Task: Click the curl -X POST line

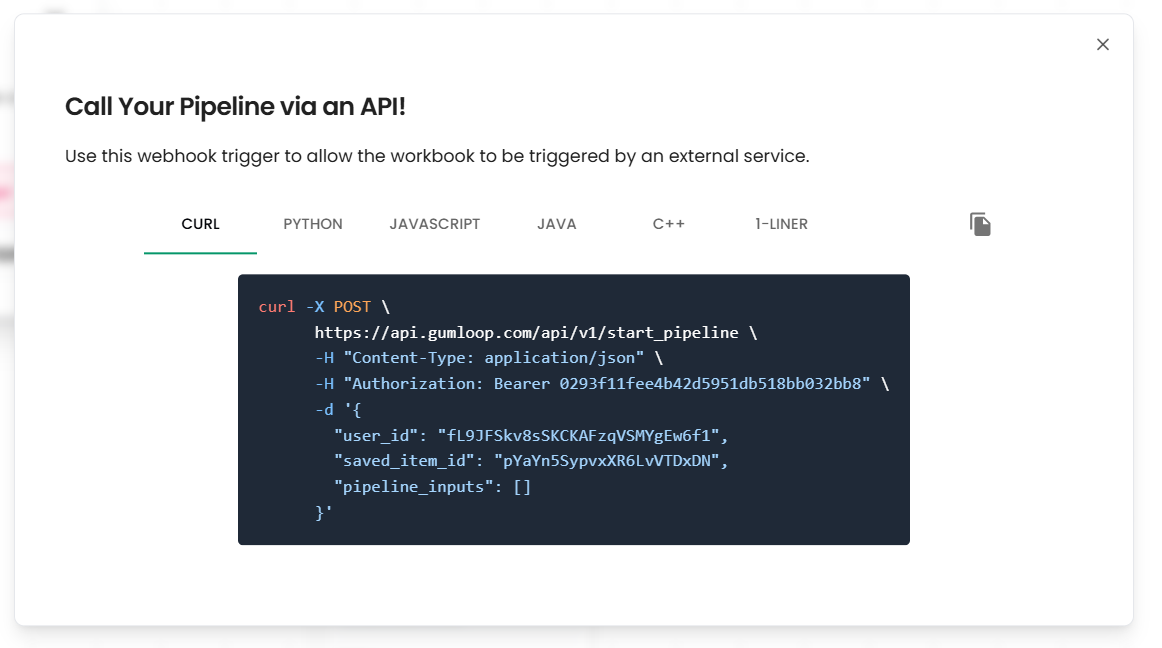Action: coord(324,306)
